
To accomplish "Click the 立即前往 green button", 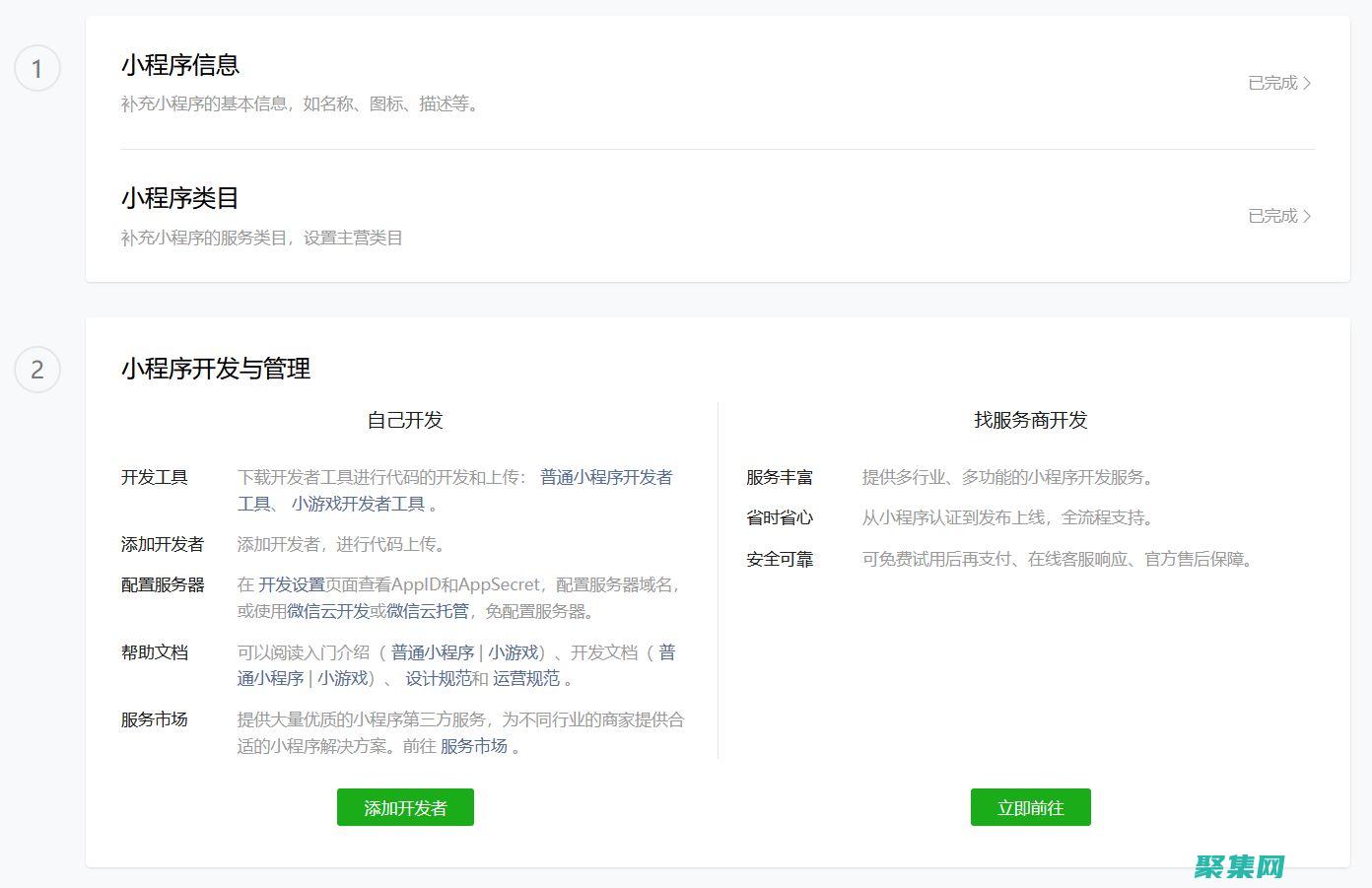I will [x=1030, y=806].
